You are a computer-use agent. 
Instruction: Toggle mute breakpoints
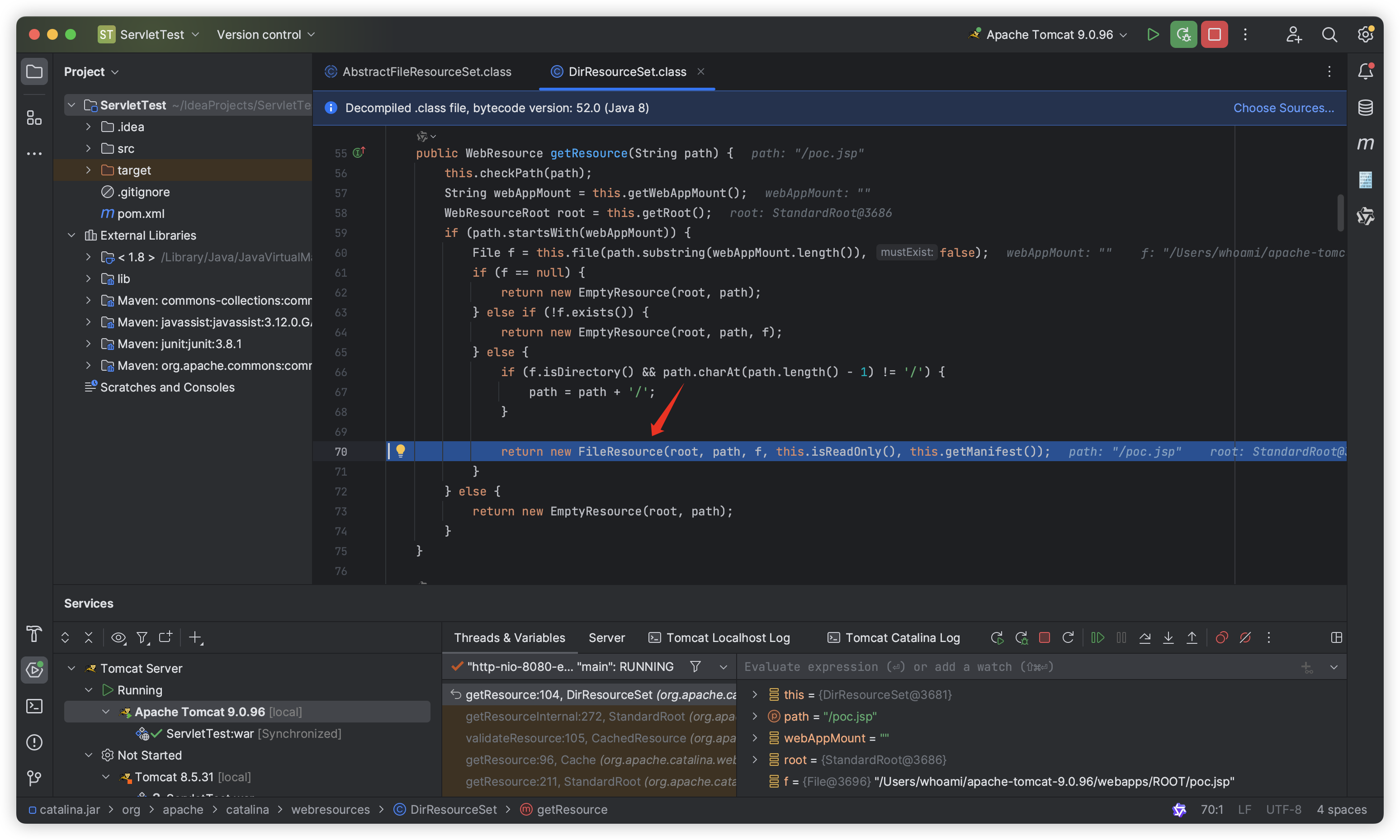(1245, 637)
